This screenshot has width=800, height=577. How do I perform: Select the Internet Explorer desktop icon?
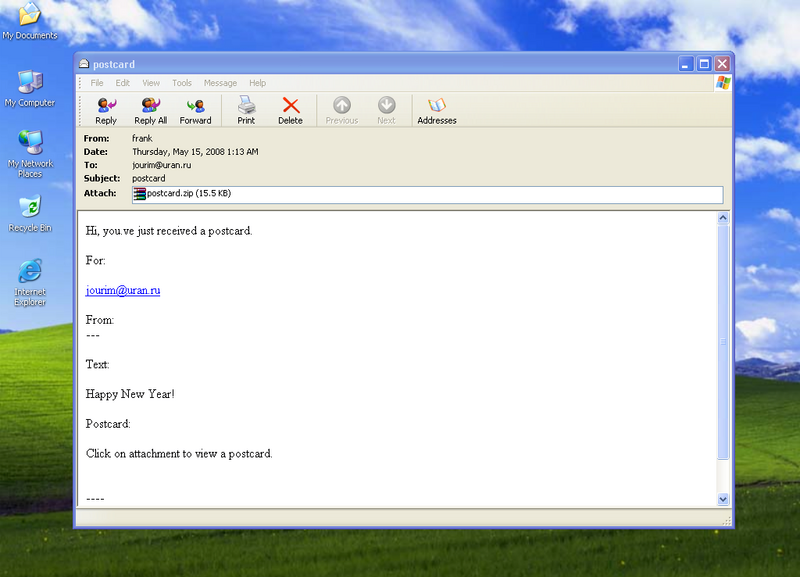30,271
